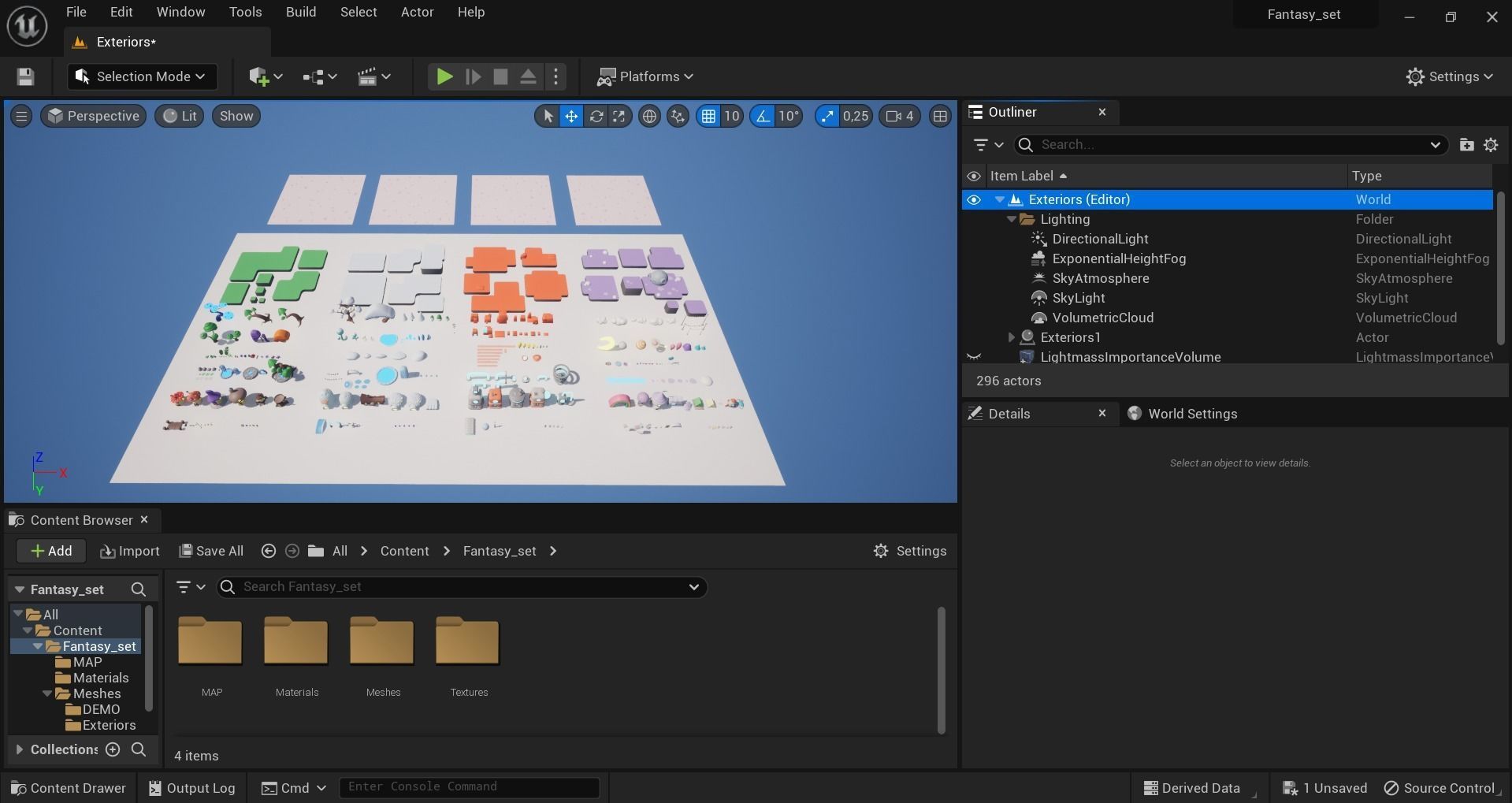Open the Outliner filter options

[987, 145]
